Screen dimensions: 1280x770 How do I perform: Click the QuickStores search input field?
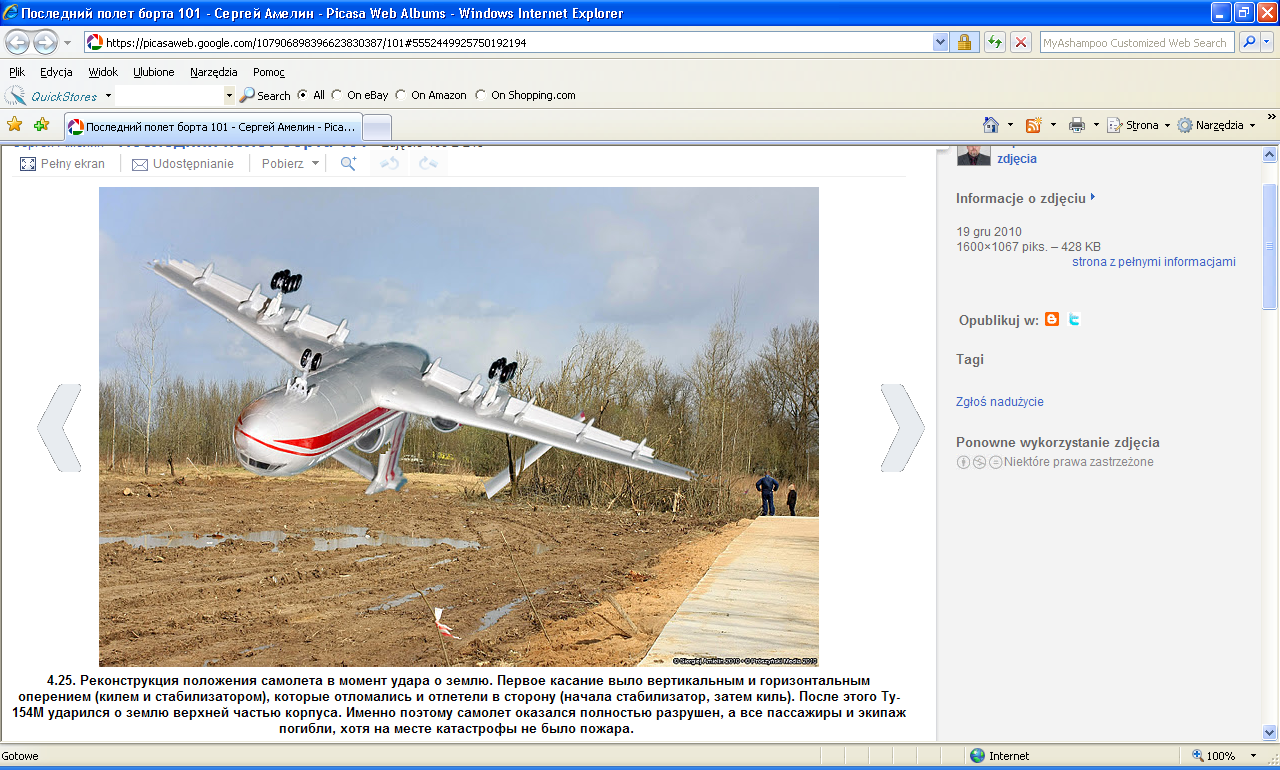point(169,96)
